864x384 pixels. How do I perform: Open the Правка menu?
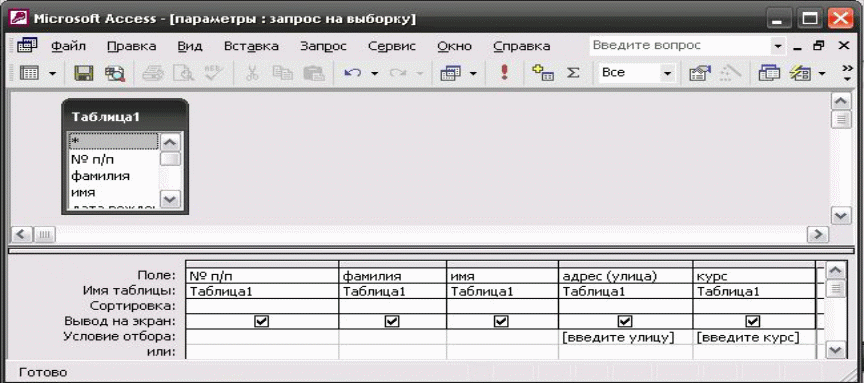click(x=132, y=46)
